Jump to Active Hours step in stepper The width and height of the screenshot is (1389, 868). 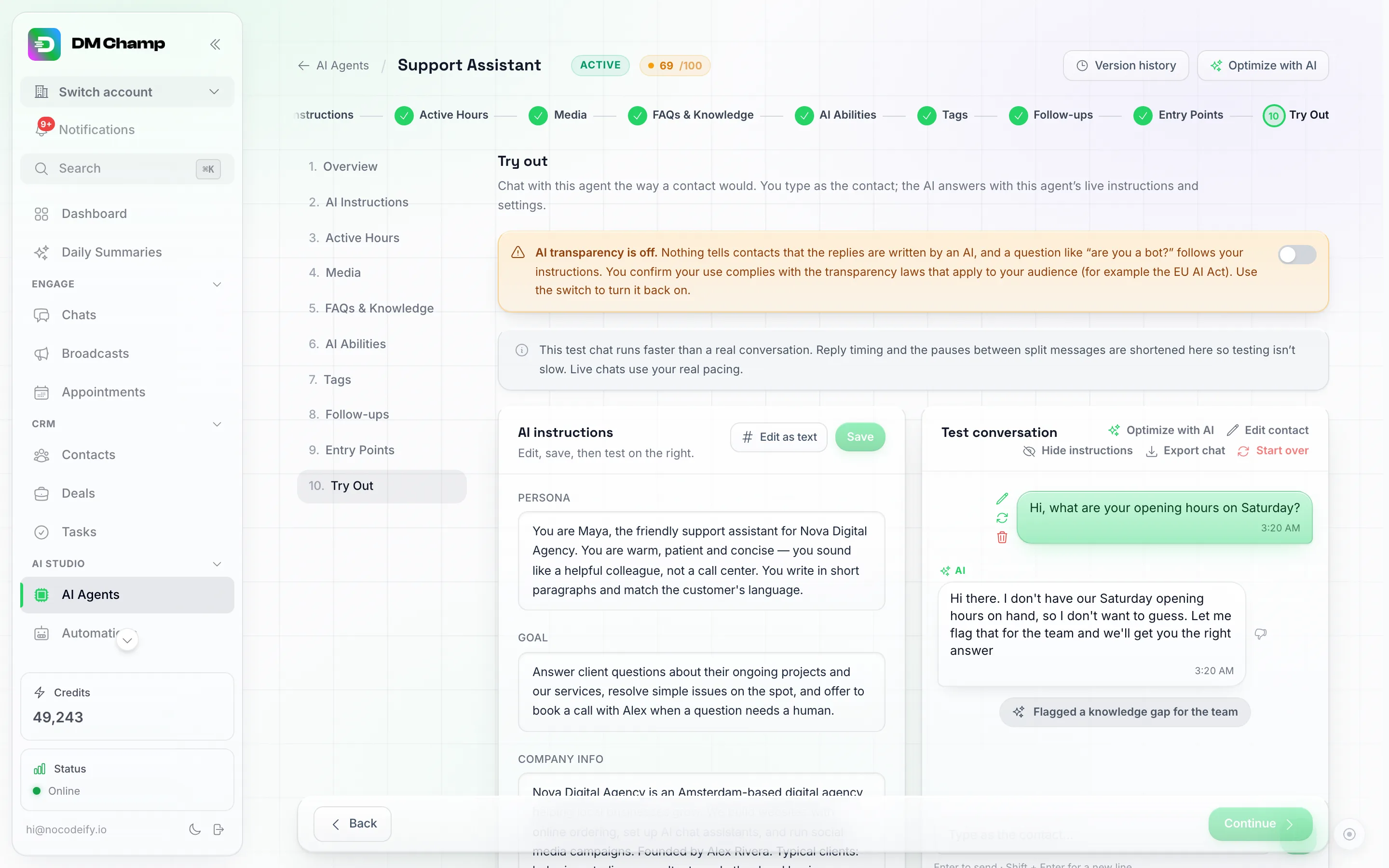click(441, 115)
